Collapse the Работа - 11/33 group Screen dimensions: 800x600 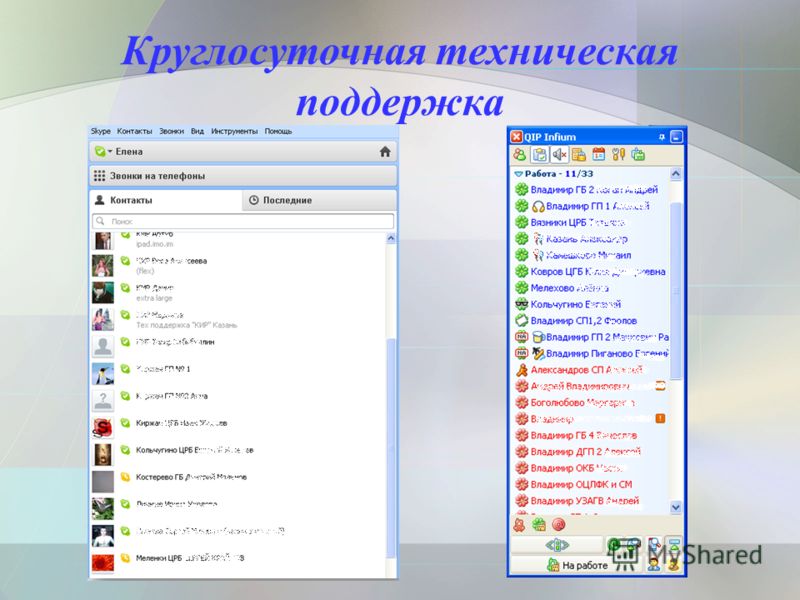(x=518, y=174)
